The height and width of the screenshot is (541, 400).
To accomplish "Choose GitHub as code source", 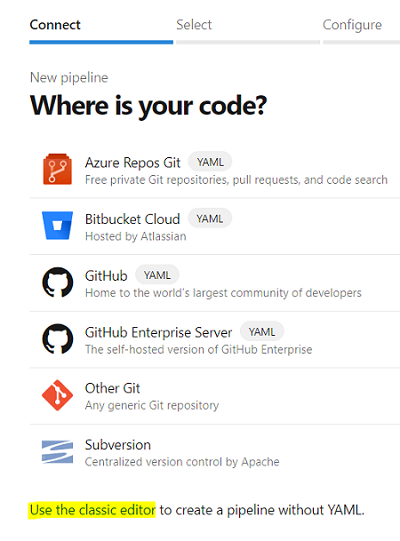I will pos(215,283).
